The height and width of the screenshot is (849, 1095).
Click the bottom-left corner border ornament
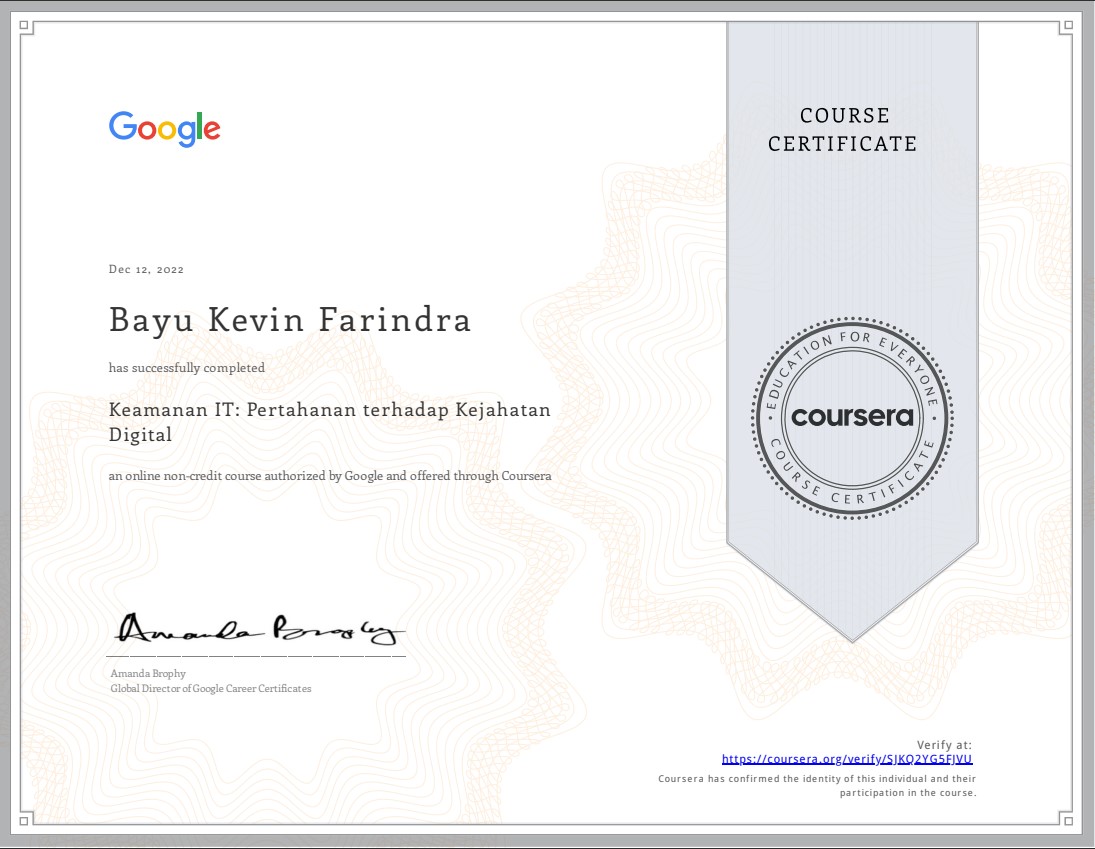[27, 821]
